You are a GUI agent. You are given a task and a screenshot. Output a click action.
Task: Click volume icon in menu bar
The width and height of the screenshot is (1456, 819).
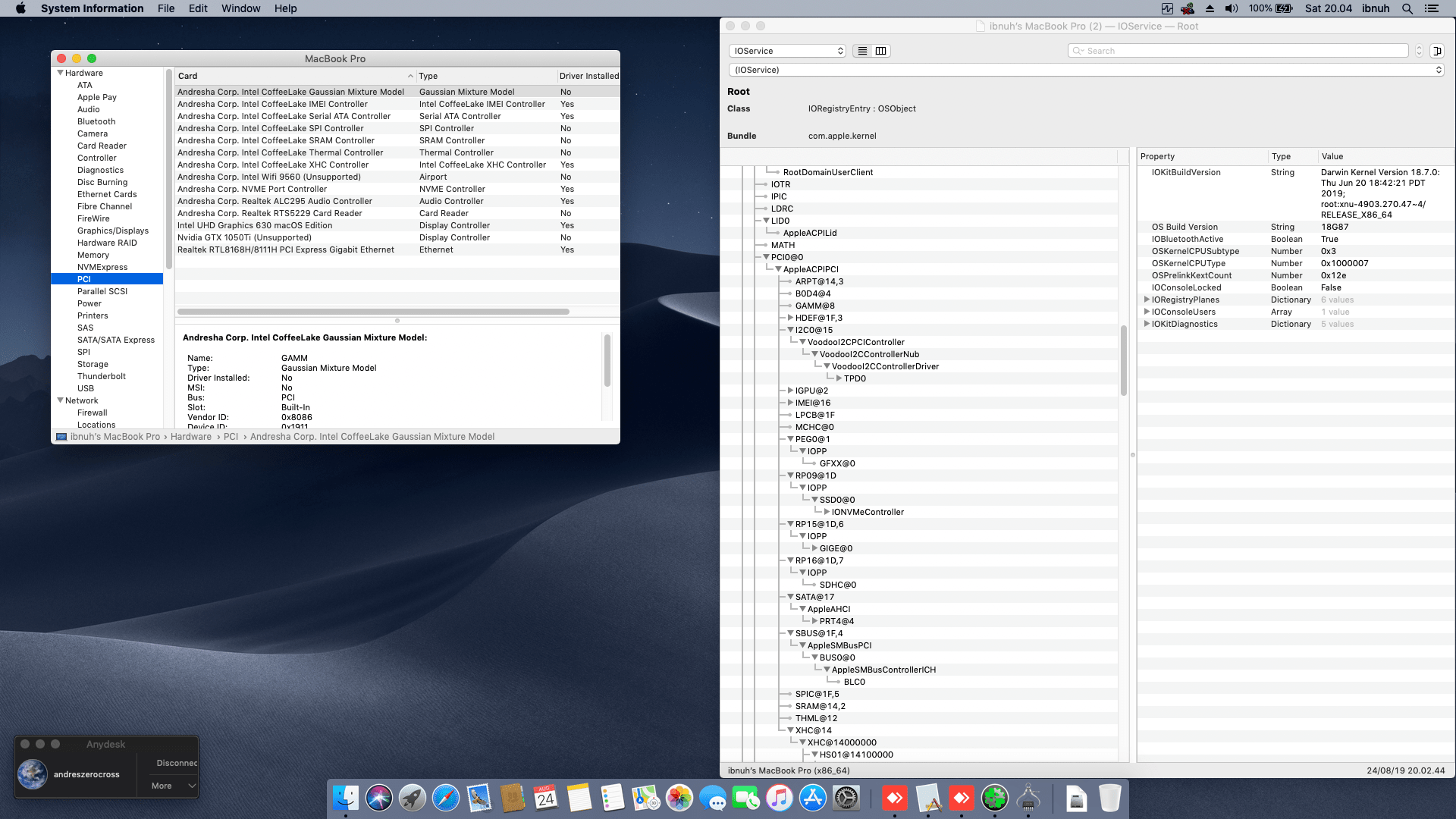[x=1231, y=8]
